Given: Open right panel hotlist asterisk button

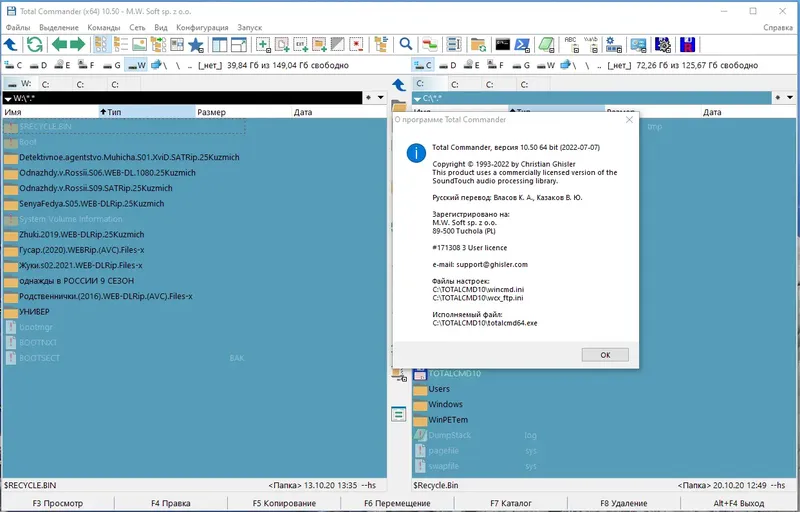Looking at the screenshot, I should pos(778,97).
